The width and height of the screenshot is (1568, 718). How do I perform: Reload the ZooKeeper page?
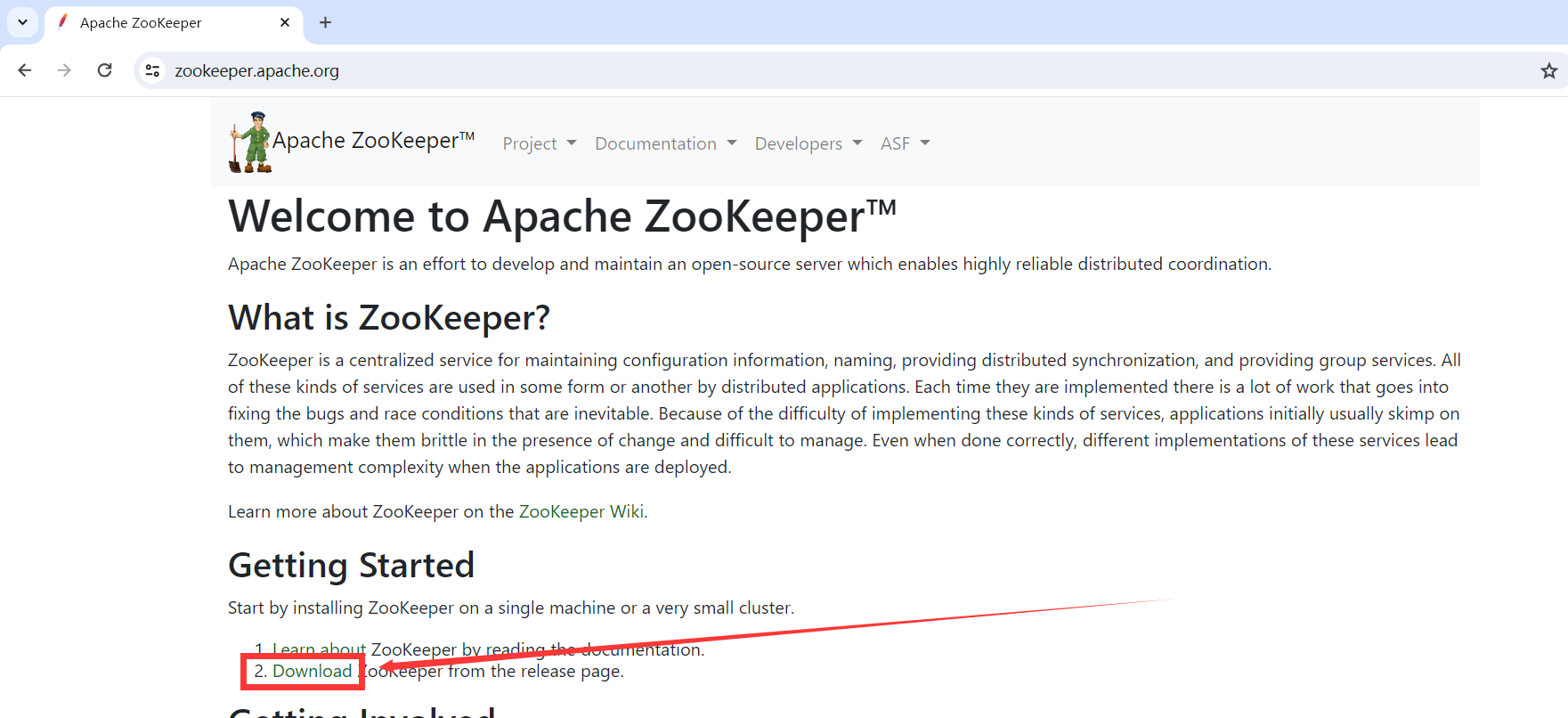tap(105, 70)
